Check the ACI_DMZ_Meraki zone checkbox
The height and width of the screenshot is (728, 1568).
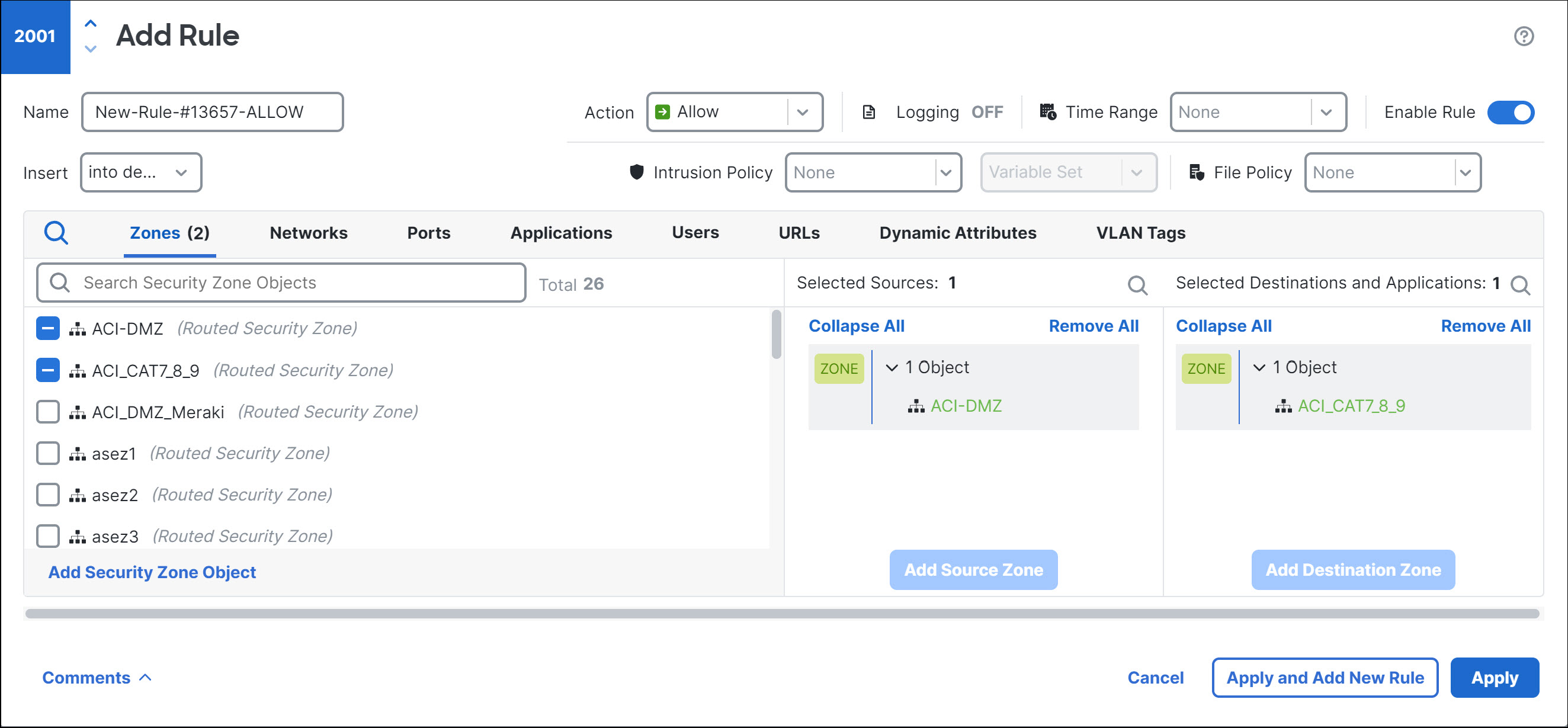point(47,412)
